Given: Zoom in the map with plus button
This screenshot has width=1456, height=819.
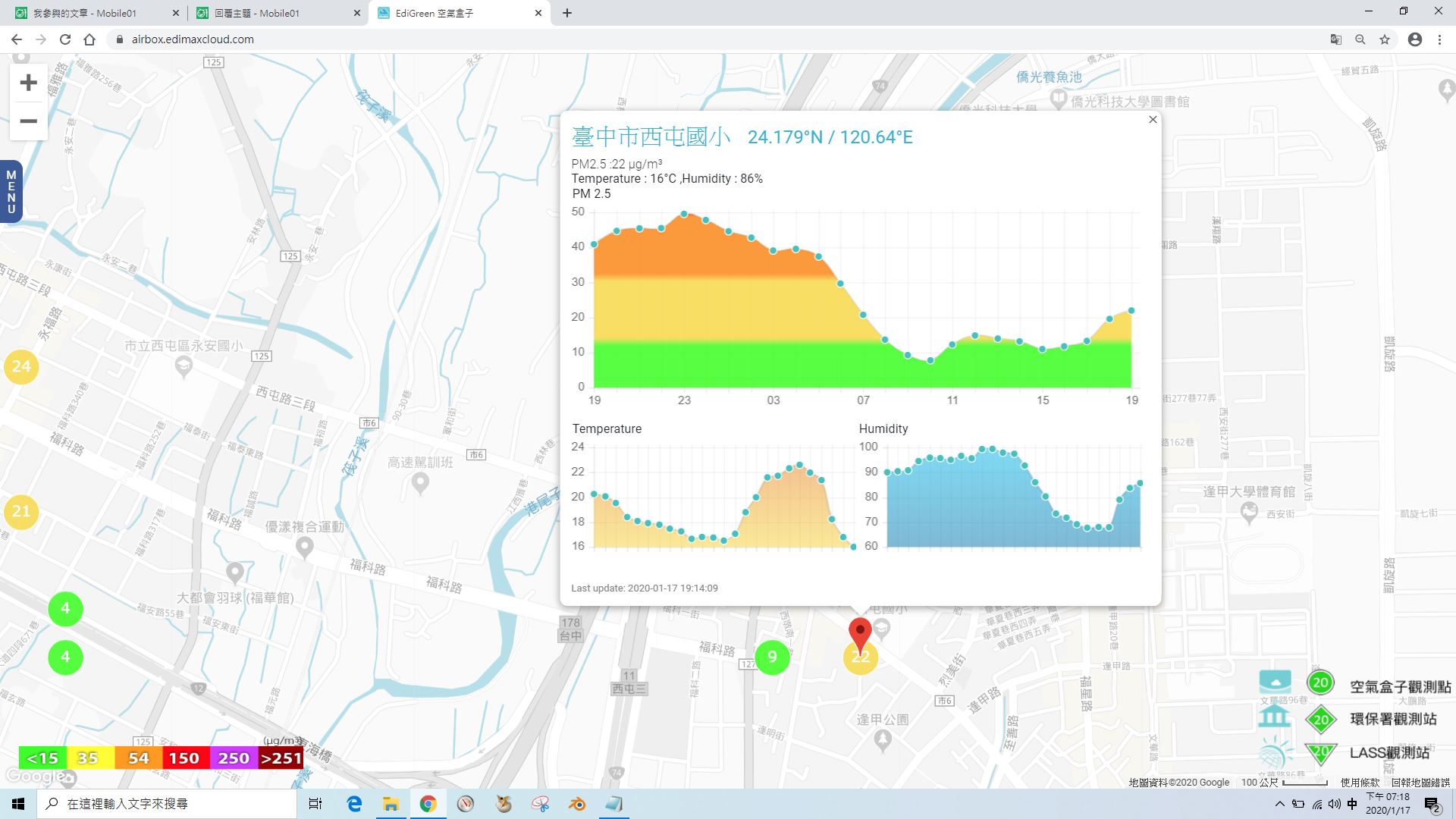Looking at the screenshot, I should pyautogui.click(x=28, y=83).
